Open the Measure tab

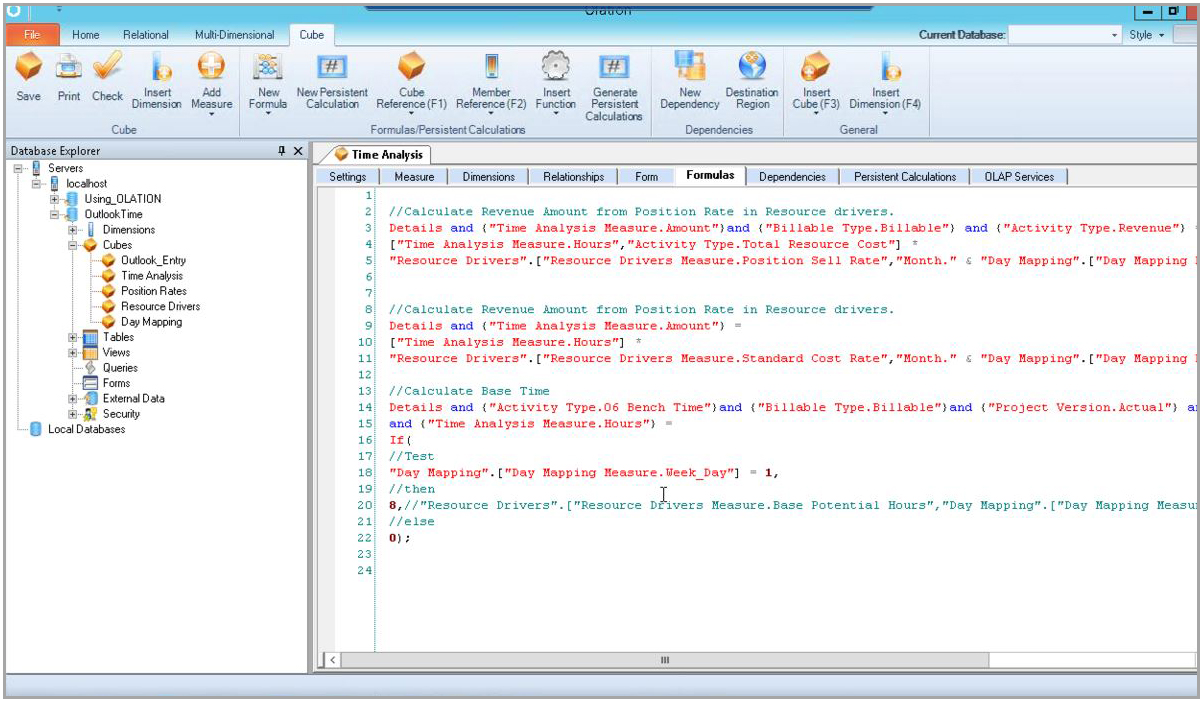click(414, 177)
